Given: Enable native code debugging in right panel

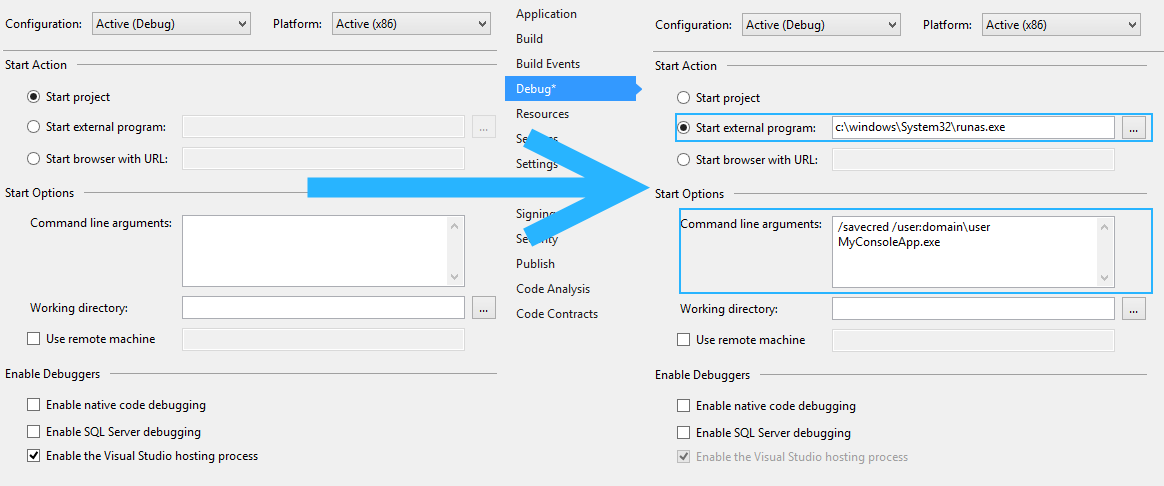Looking at the screenshot, I should pos(684,406).
